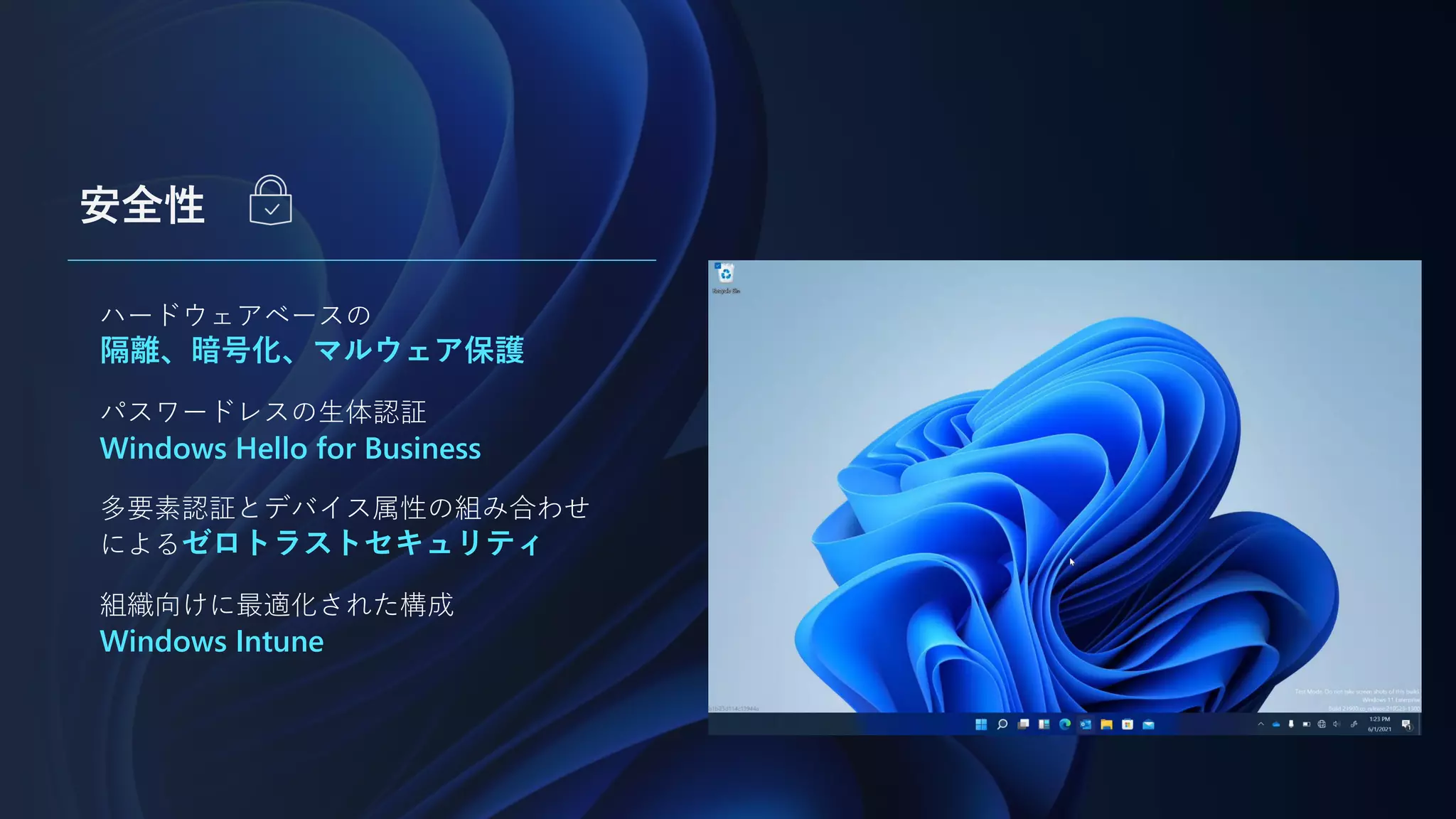Open network globe tray icon
The image size is (1456, 819).
click(x=1322, y=724)
